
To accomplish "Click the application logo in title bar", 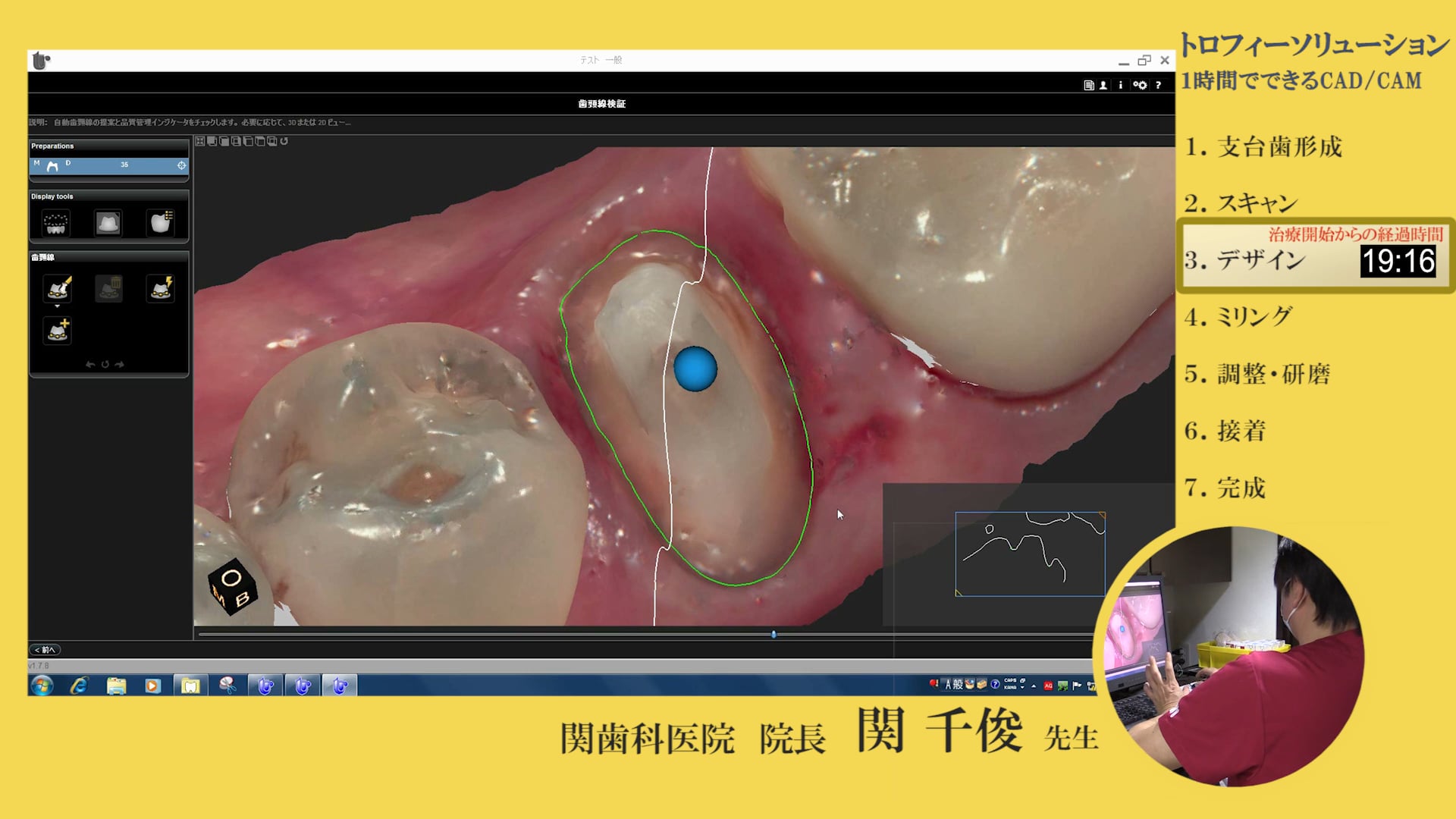I will [x=42, y=61].
